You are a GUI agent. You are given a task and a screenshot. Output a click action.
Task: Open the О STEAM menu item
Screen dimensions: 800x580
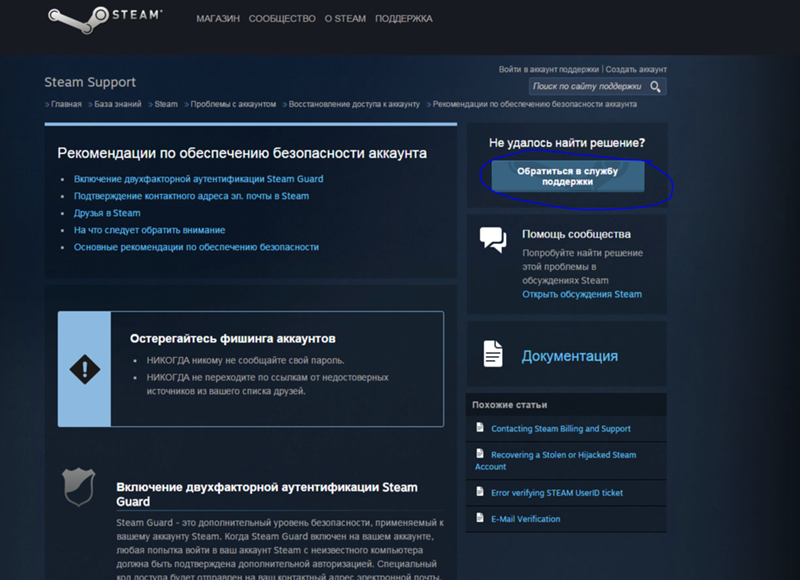[345, 19]
